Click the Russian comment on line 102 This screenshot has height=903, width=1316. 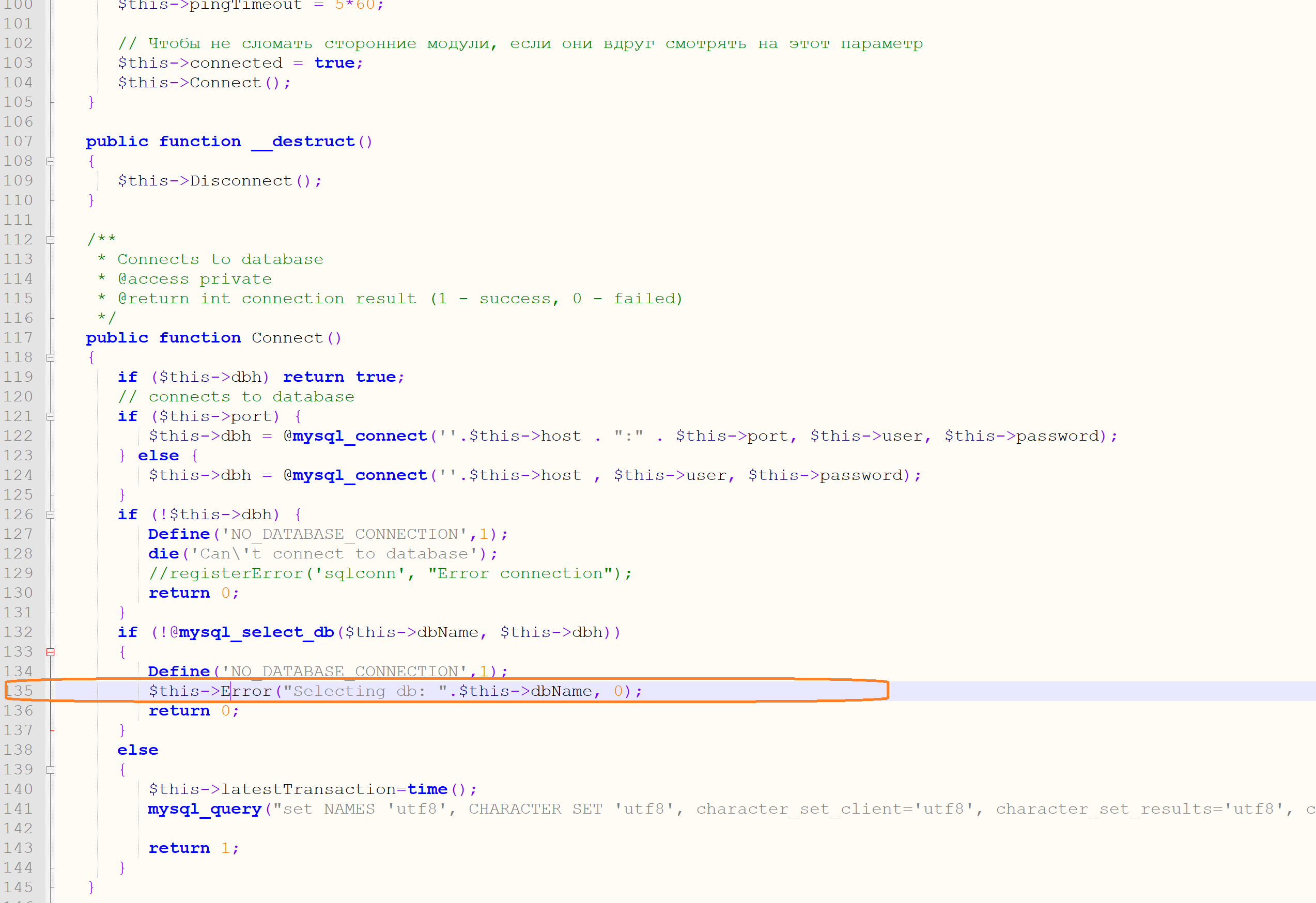[x=520, y=43]
